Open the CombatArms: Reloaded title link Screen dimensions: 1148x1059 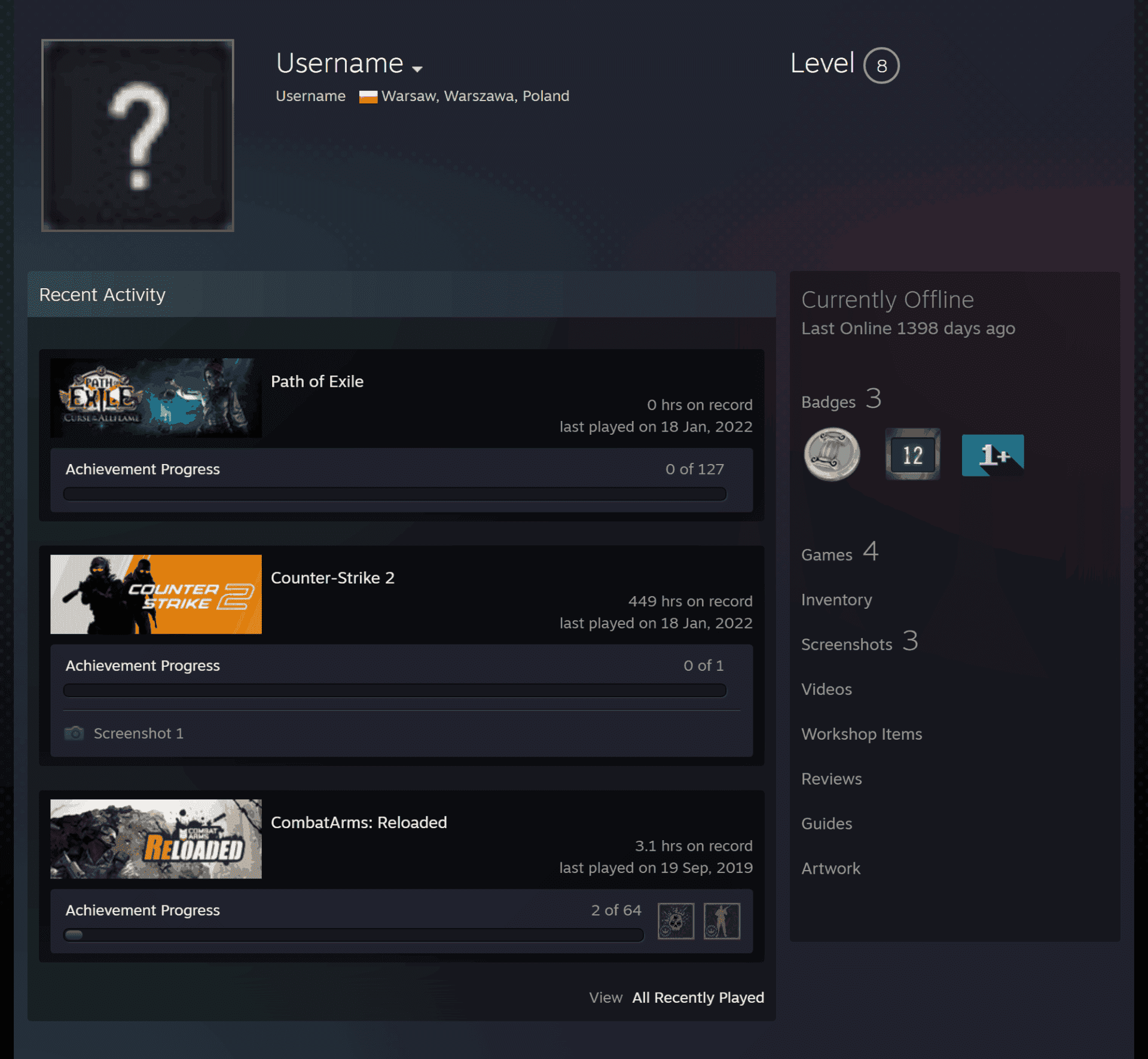click(359, 822)
